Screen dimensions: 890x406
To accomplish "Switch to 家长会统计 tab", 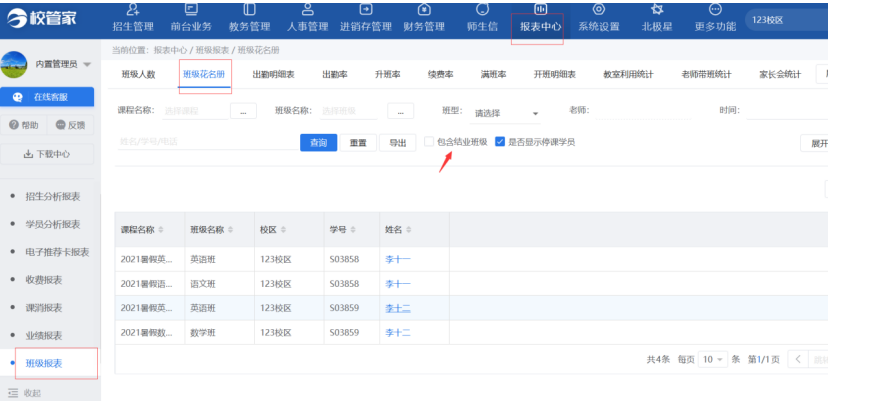I will click(780, 74).
